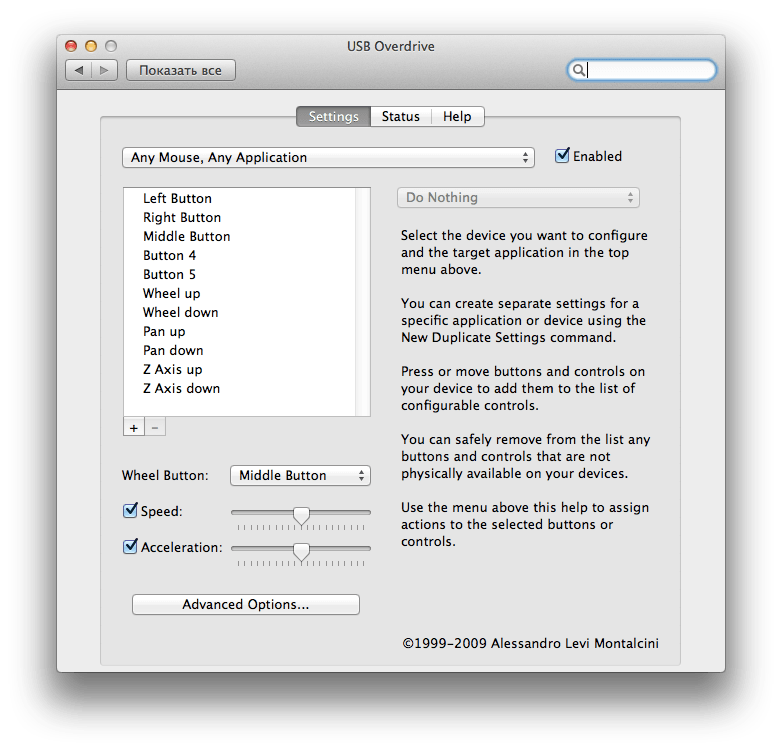The height and width of the screenshot is (751, 782).
Task: Switch to the Settings tab
Action: [333, 117]
